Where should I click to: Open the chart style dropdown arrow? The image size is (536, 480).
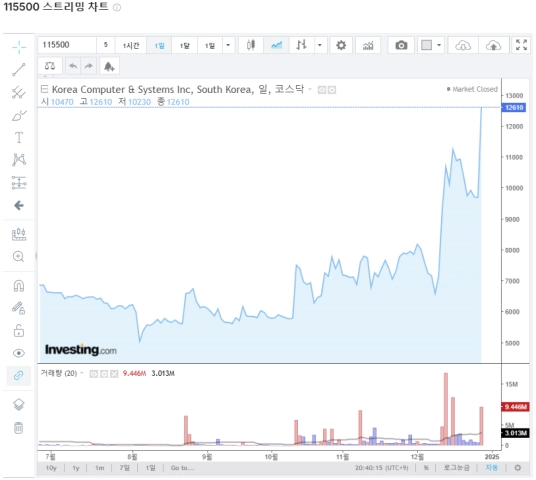(x=320, y=45)
